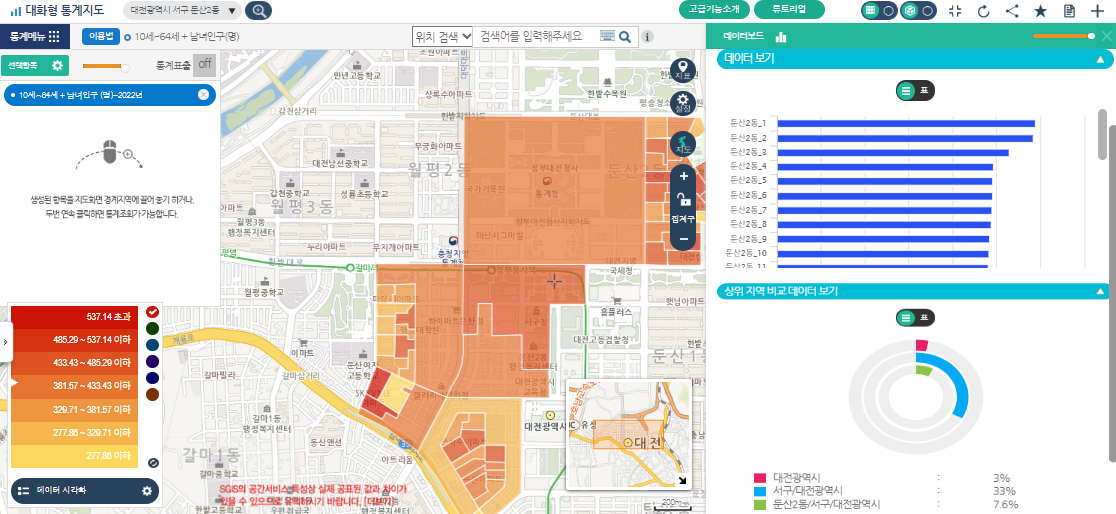Collapse the 상위 지역 비교 데이터 보기 section

[1100, 292]
